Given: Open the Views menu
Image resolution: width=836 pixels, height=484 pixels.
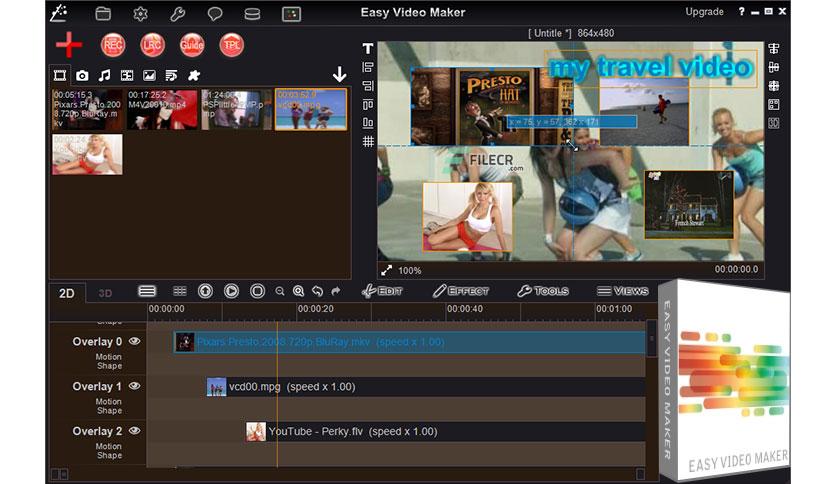Looking at the screenshot, I should (x=622, y=291).
